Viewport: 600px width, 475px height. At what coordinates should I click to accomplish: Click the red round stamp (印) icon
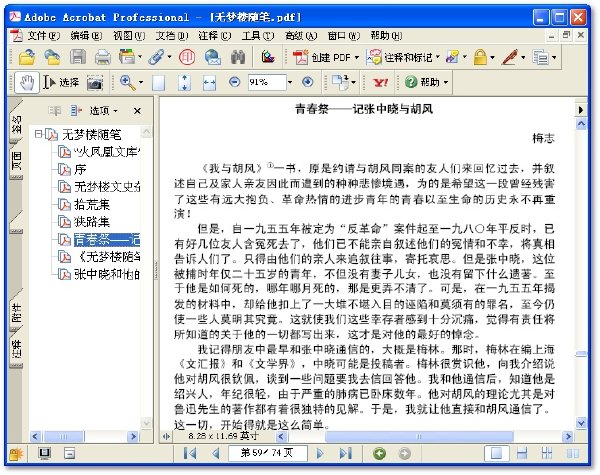pos(187,57)
